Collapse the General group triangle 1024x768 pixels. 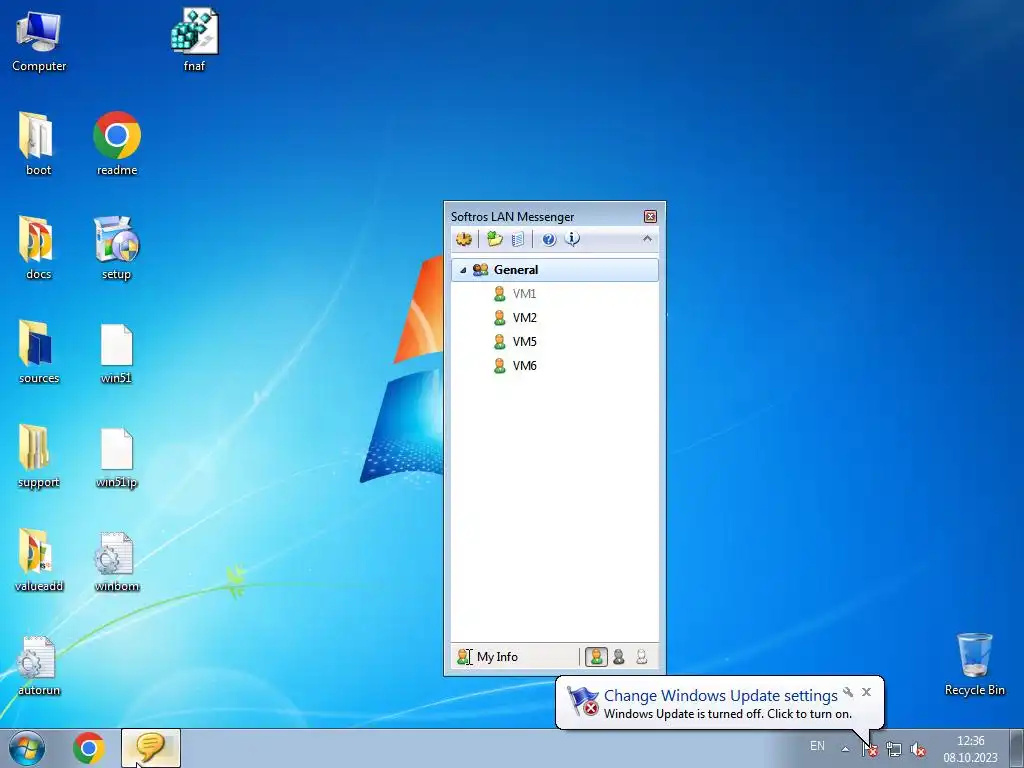click(463, 270)
